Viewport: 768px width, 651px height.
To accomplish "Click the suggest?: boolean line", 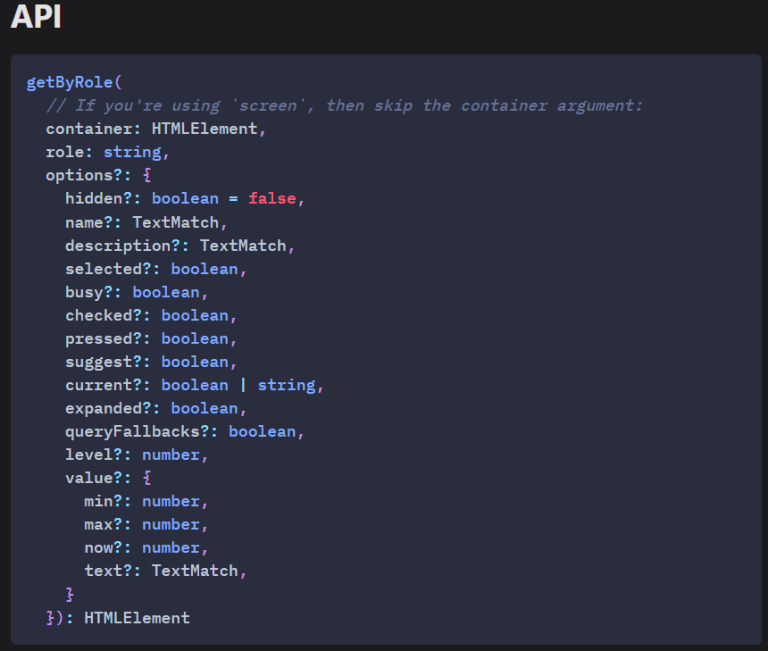I will click(151, 362).
